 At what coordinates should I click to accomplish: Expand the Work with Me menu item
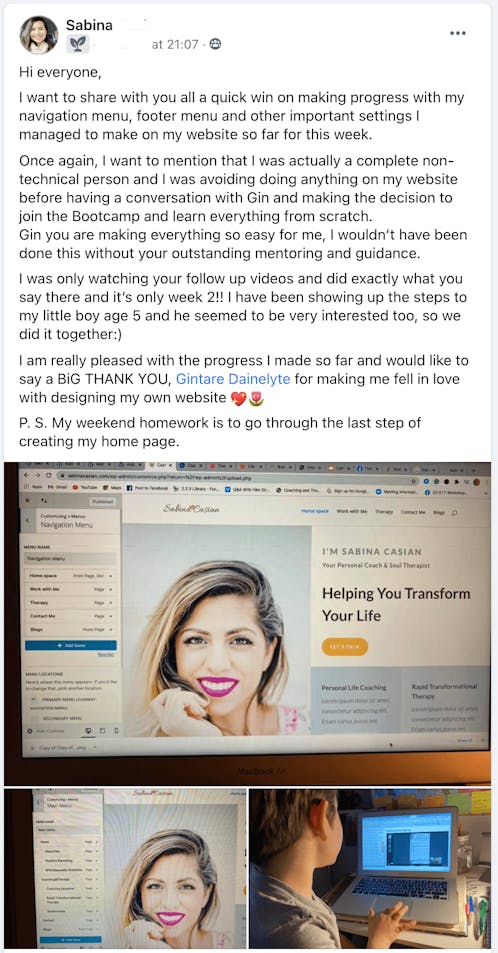[71, 589]
